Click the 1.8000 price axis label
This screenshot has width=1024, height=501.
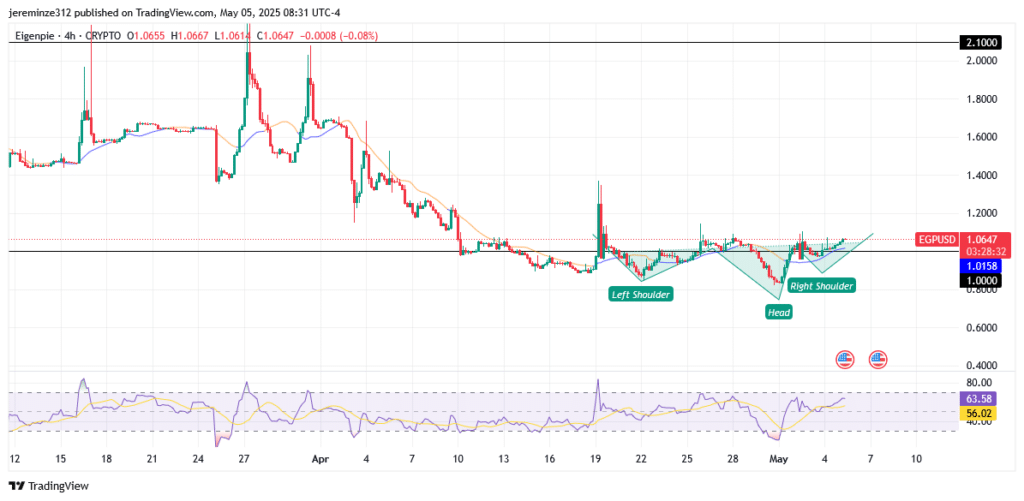pyautogui.click(x=984, y=99)
